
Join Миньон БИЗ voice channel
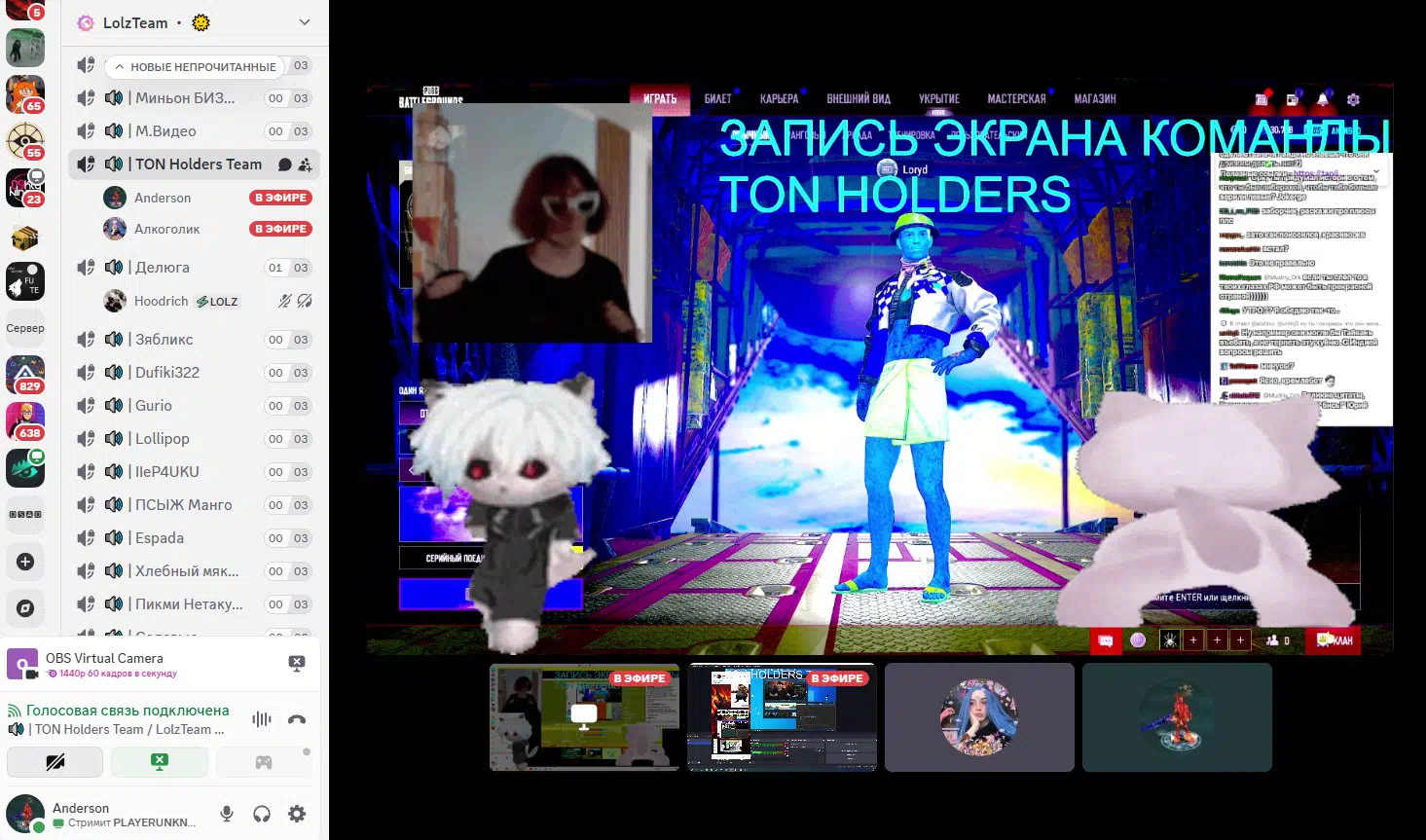(x=194, y=98)
